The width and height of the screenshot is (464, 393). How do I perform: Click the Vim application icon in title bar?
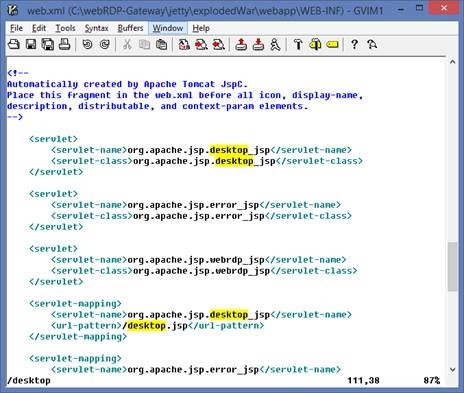13,10
